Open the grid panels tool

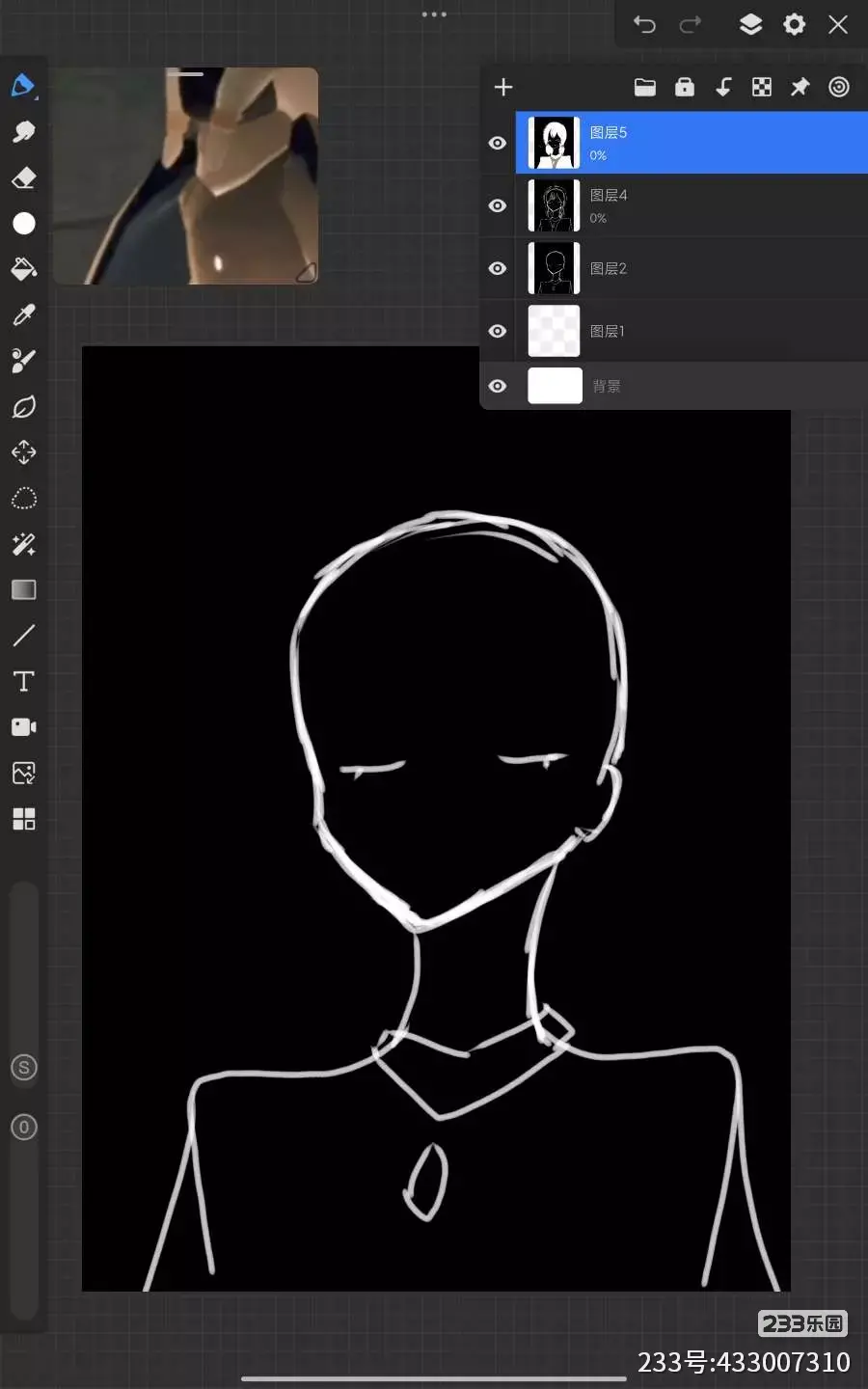tap(23, 819)
